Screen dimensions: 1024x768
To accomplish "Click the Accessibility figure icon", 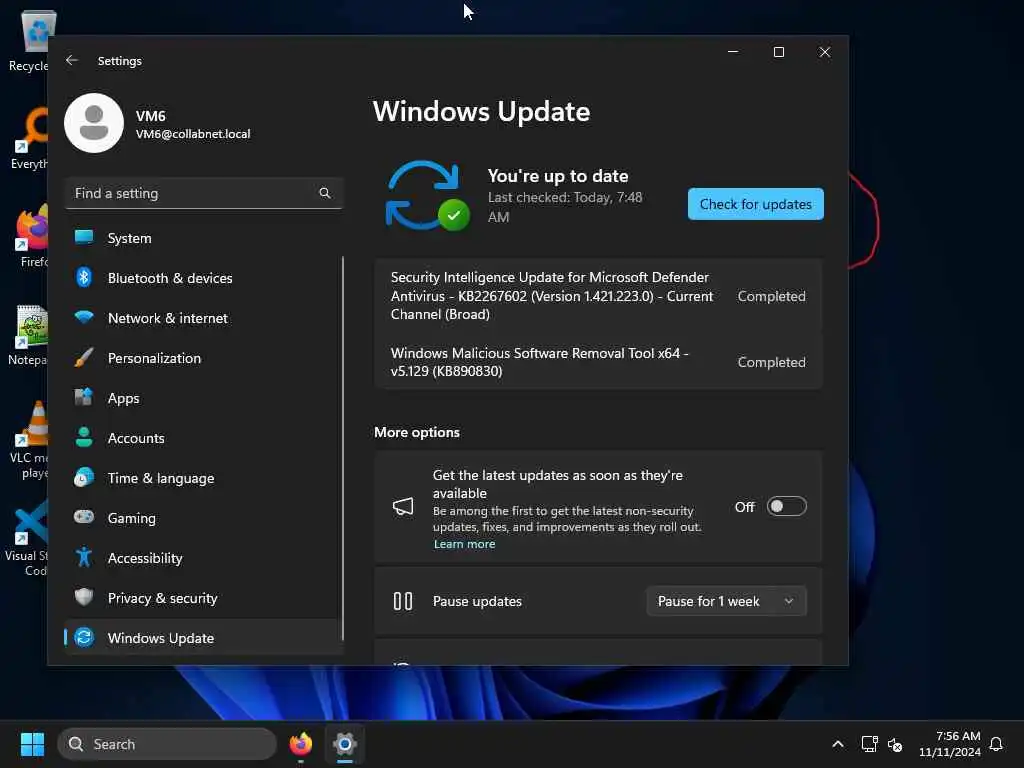I will point(84,557).
